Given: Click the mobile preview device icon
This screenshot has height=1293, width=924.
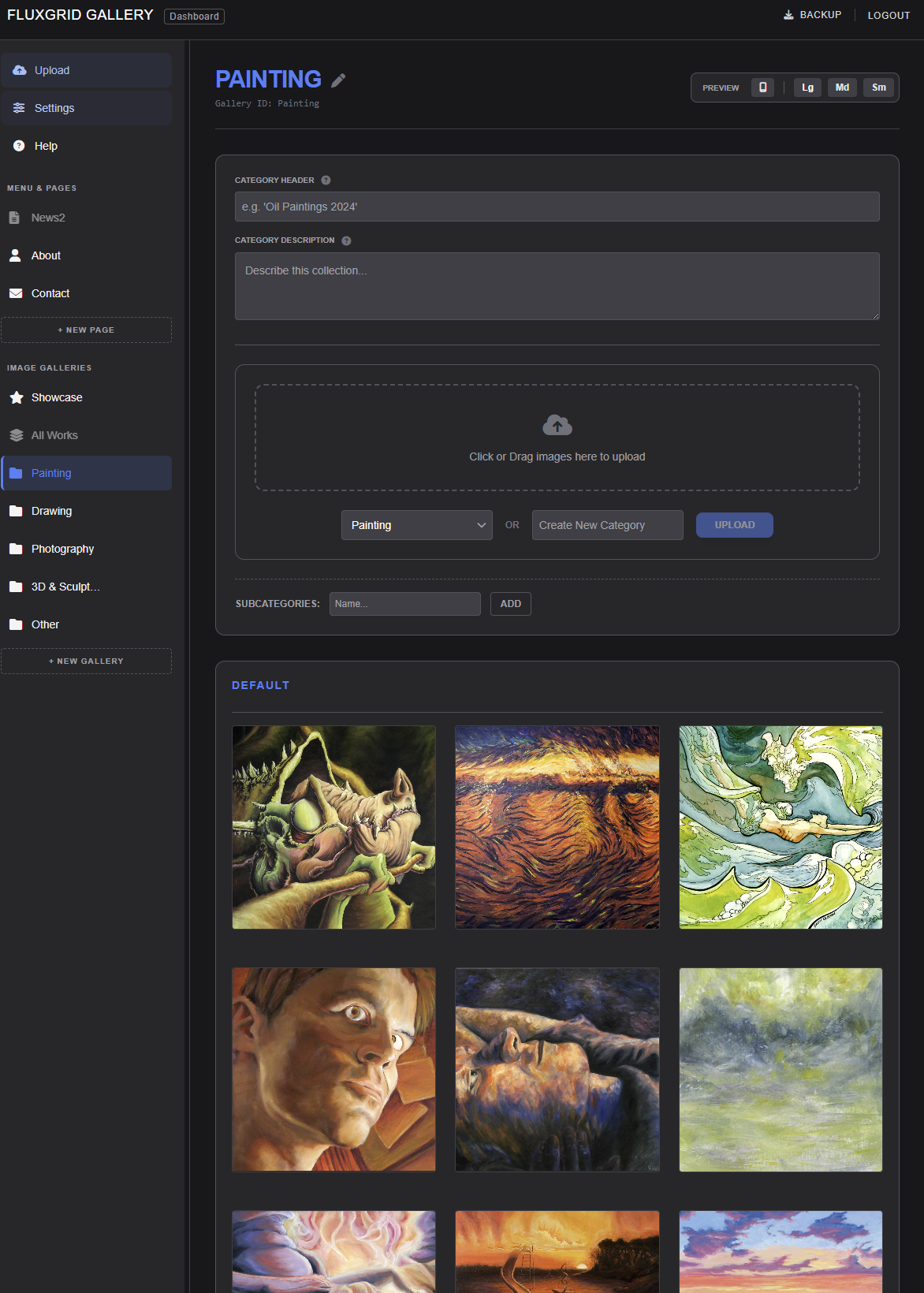Looking at the screenshot, I should point(762,88).
